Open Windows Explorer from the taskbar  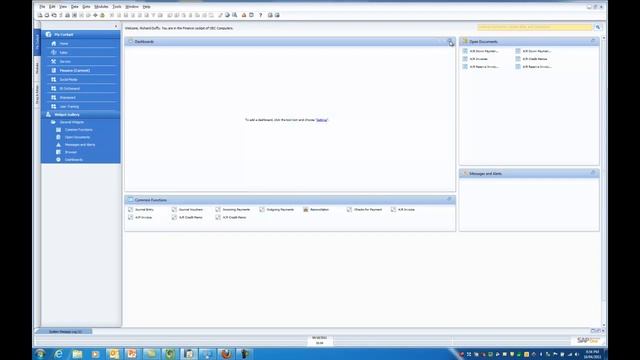pos(77,354)
